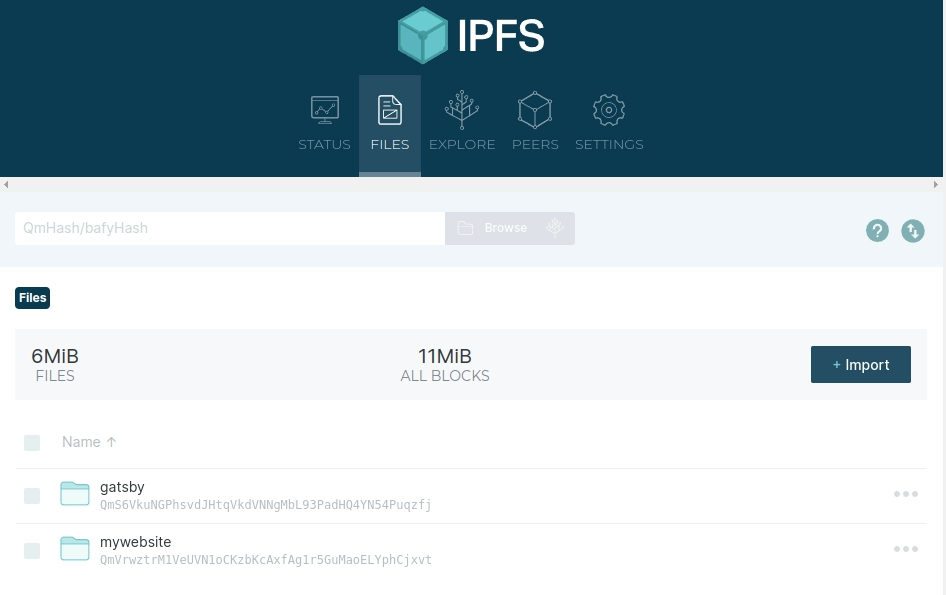This screenshot has height=595, width=946.
Task: Click the Browse button label
Action: click(x=506, y=228)
